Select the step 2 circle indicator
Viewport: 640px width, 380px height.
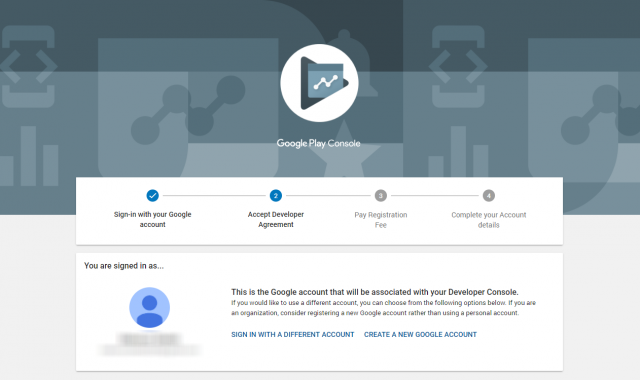coord(276,196)
